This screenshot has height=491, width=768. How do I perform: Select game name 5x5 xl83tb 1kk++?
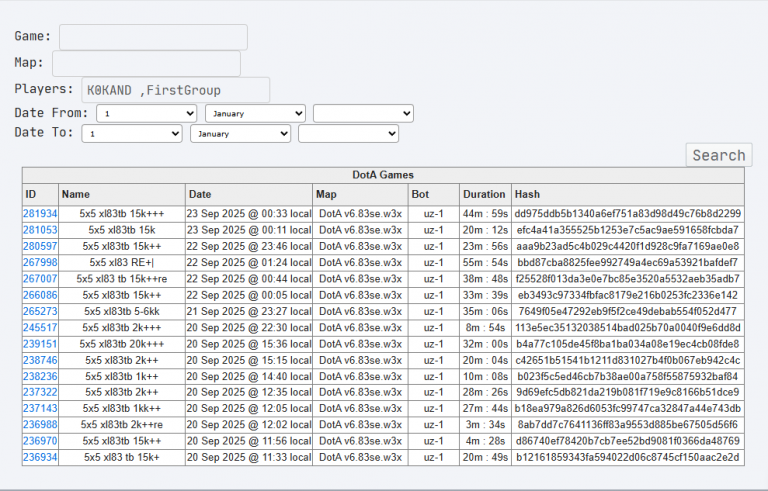(122, 408)
